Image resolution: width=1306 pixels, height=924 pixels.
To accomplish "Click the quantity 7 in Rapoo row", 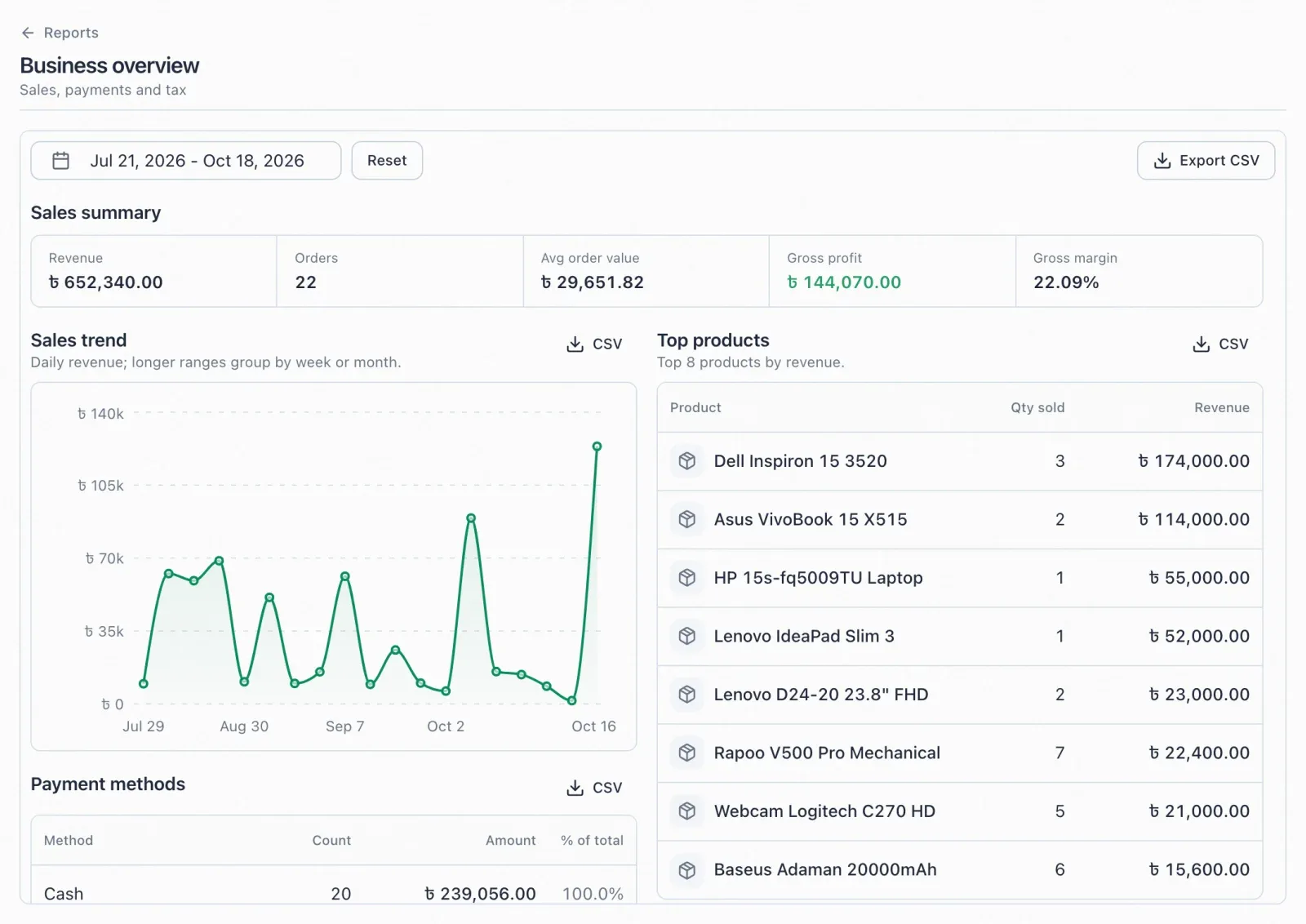I will 1059,753.
